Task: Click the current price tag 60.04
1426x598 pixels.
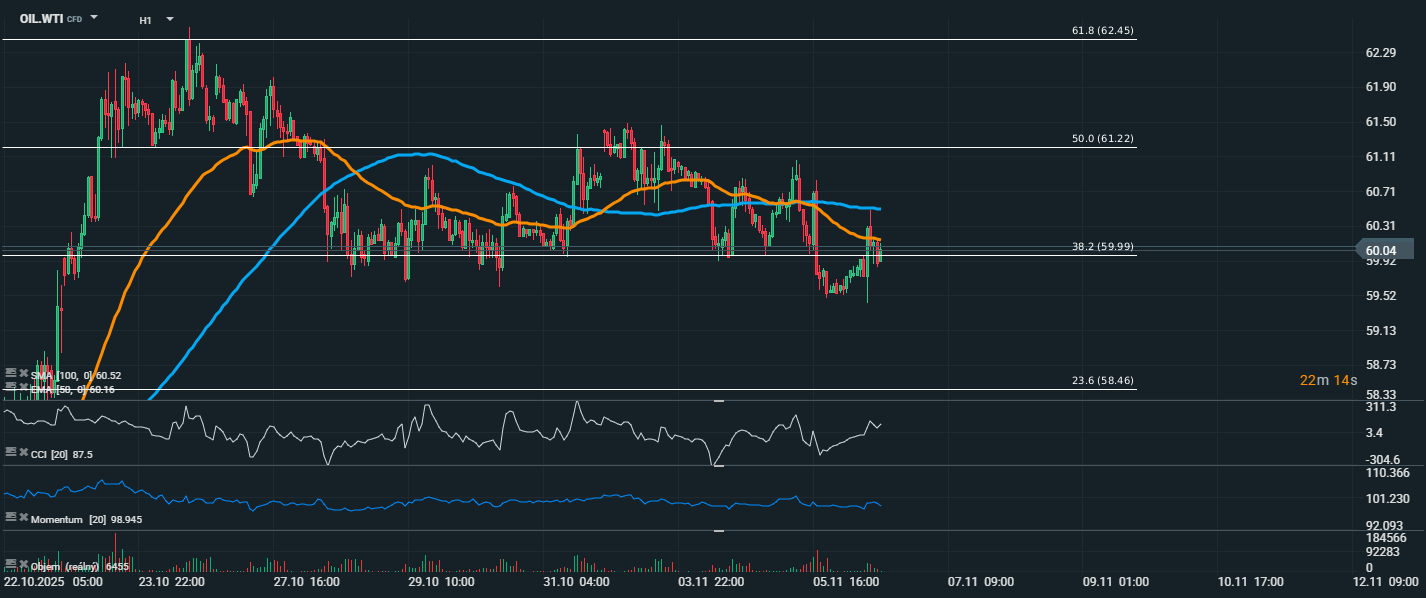Action: 1384,250
